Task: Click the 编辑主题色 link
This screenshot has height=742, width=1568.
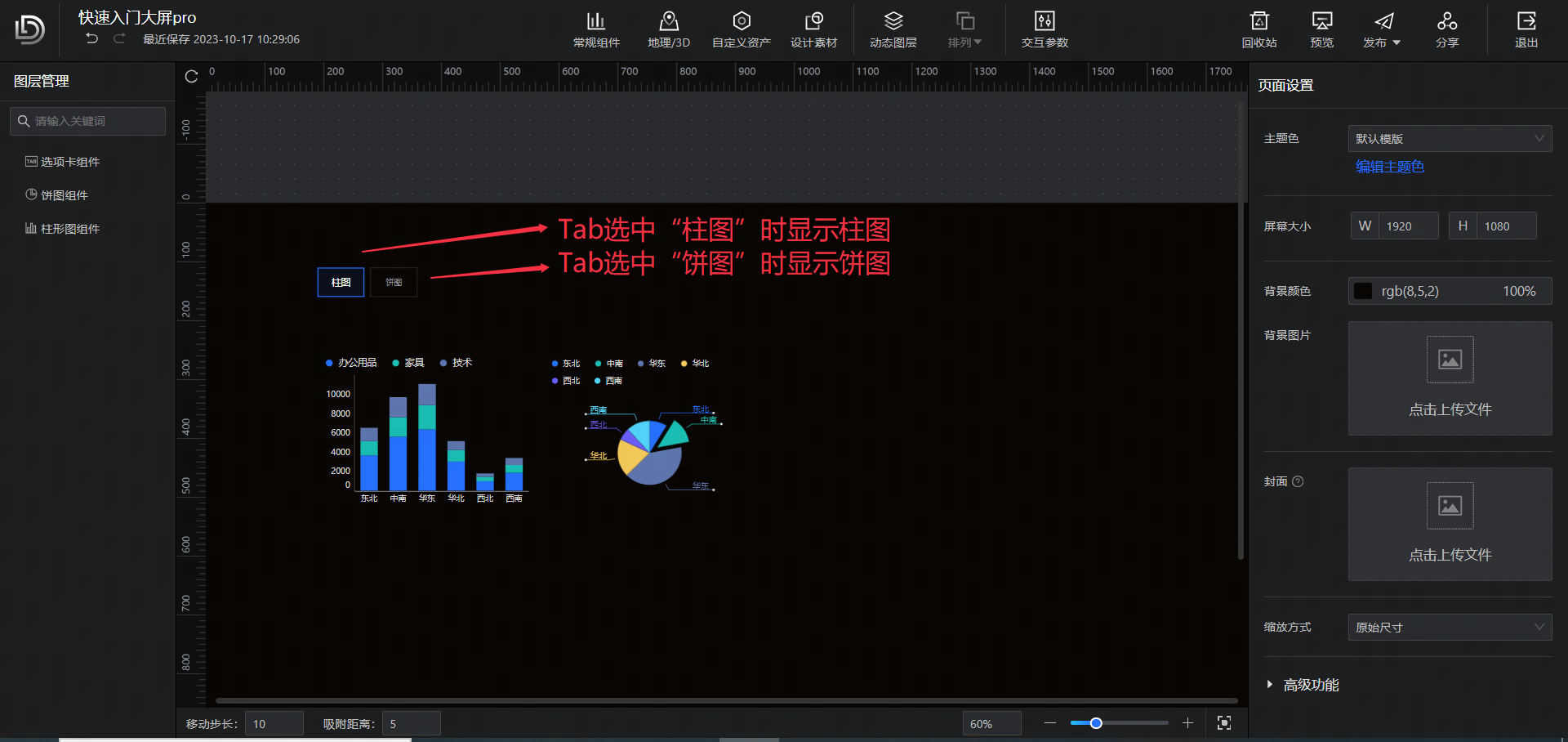Action: click(x=1389, y=167)
